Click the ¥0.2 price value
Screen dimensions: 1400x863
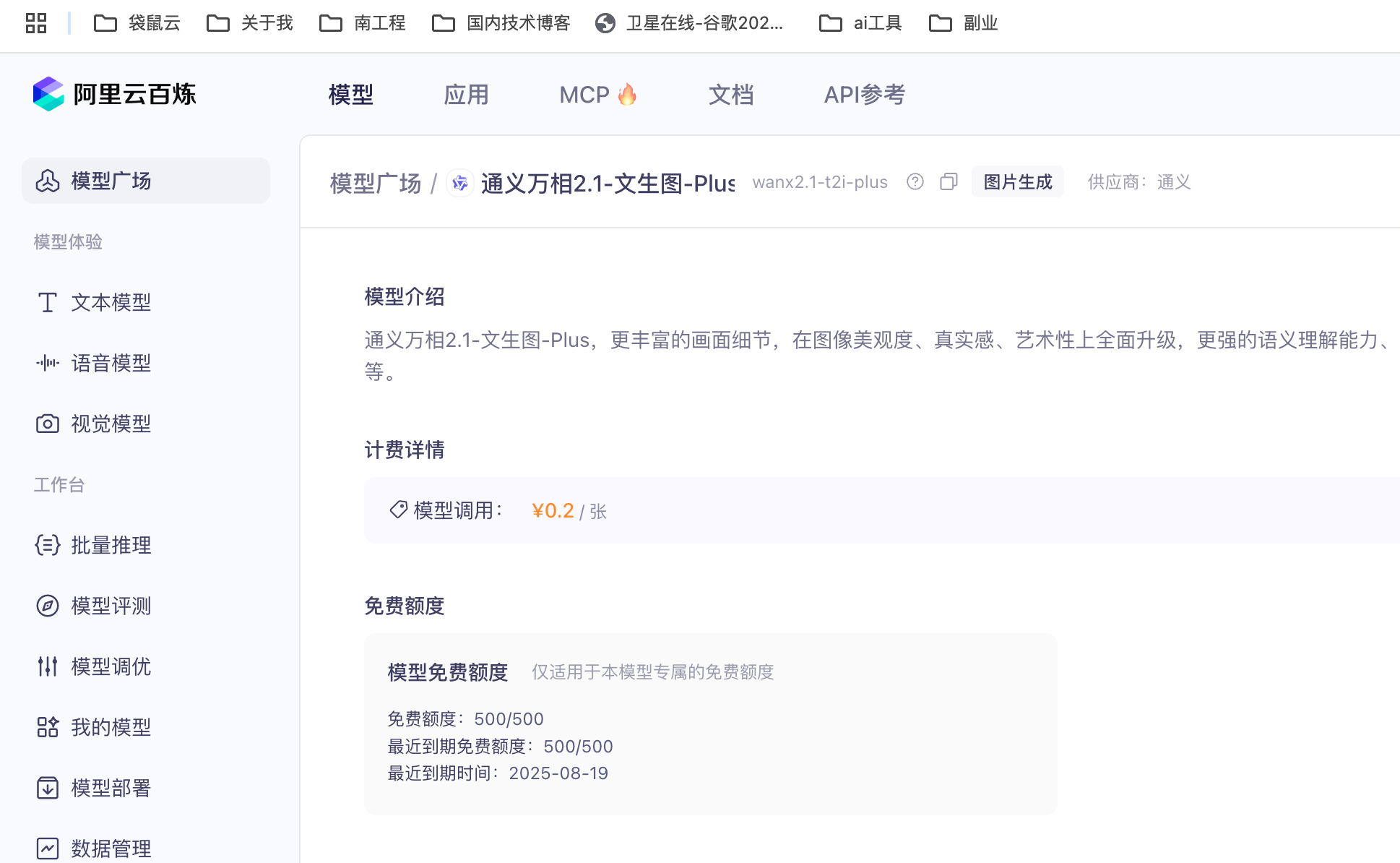pyautogui.click(x=553, y=511)
